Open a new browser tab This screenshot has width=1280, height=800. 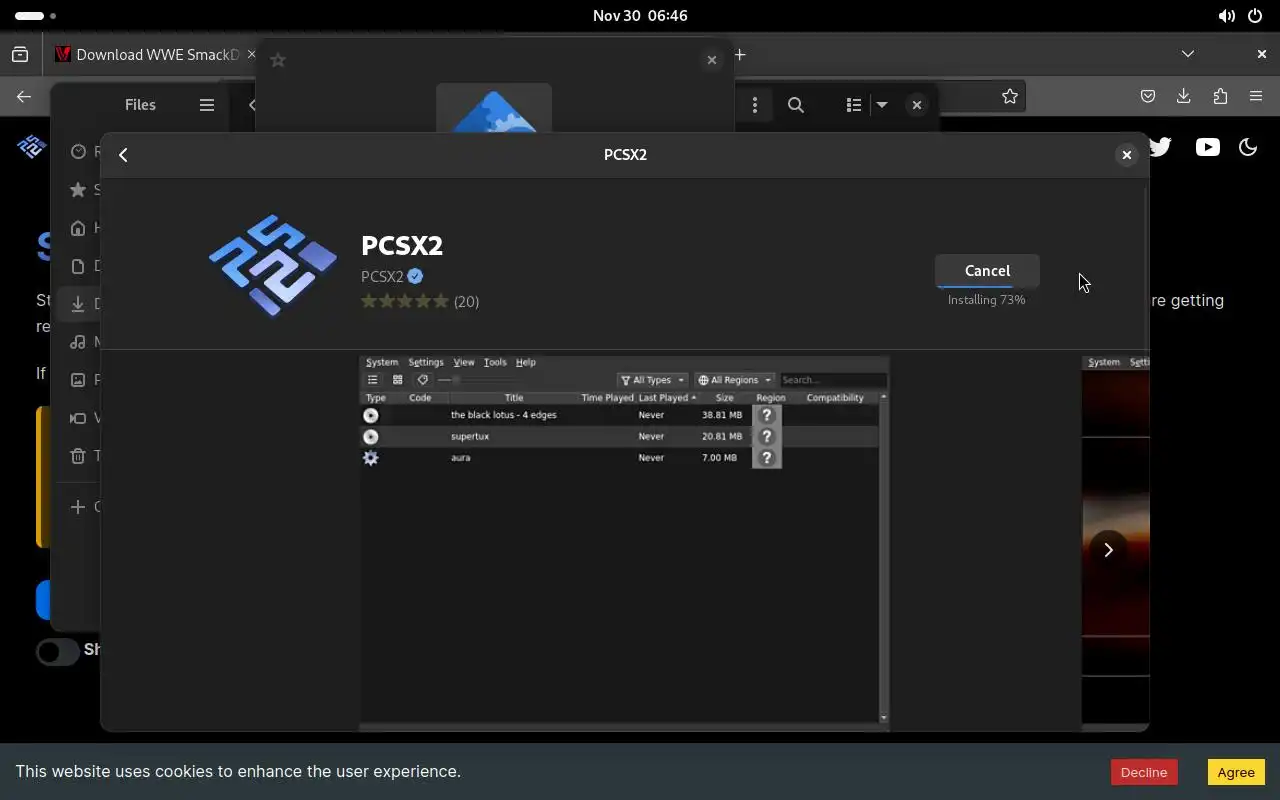click(x=740, y=55)
